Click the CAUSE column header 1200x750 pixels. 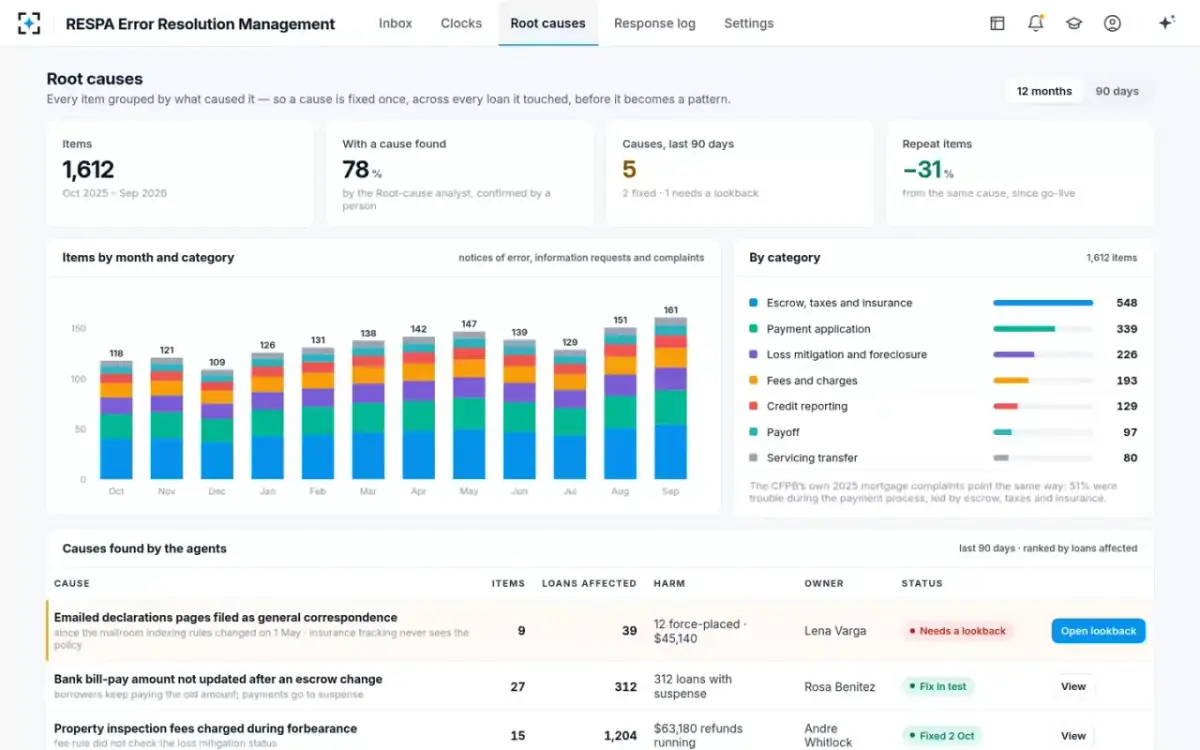[72, 583]
